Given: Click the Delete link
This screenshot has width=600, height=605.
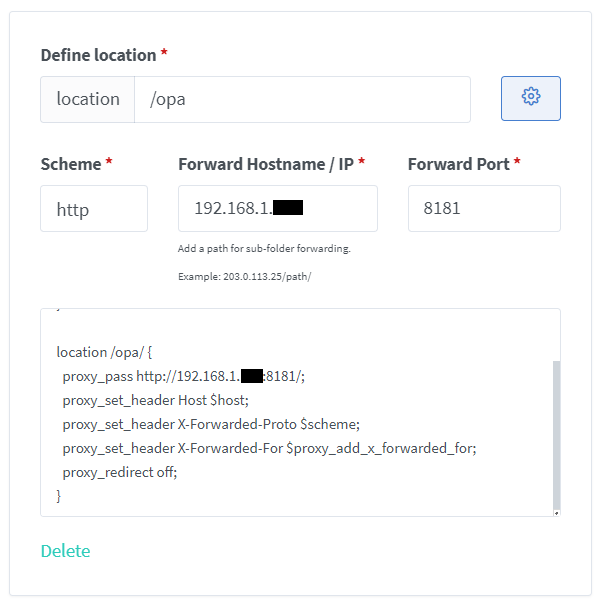Looking at the screenshot, I should 66,551.
